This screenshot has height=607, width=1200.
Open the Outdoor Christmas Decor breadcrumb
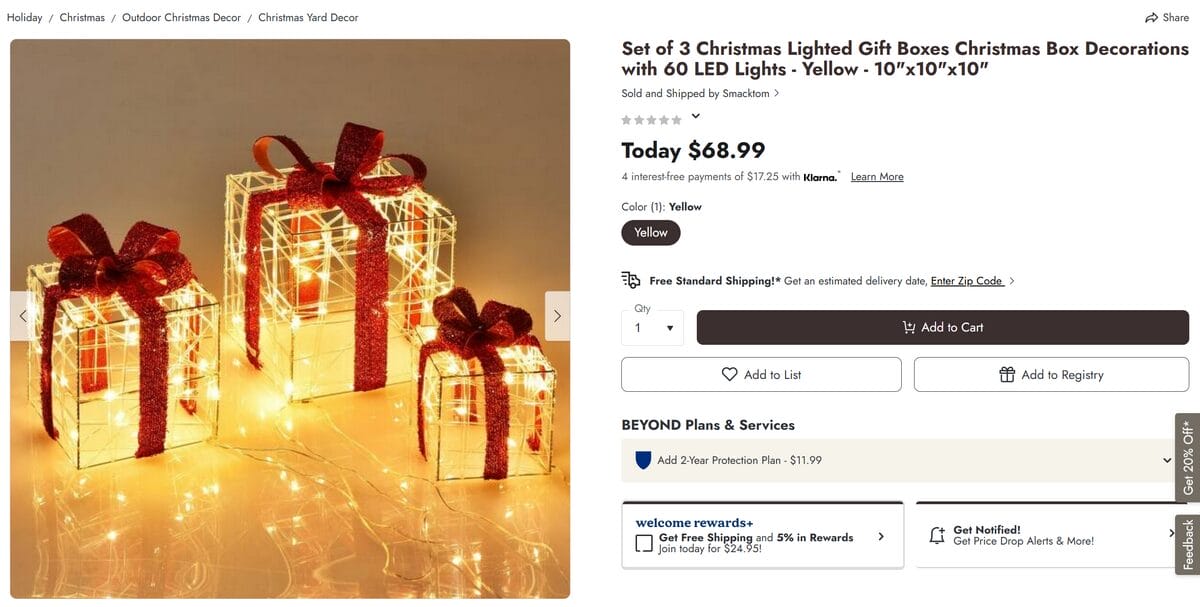181,18
